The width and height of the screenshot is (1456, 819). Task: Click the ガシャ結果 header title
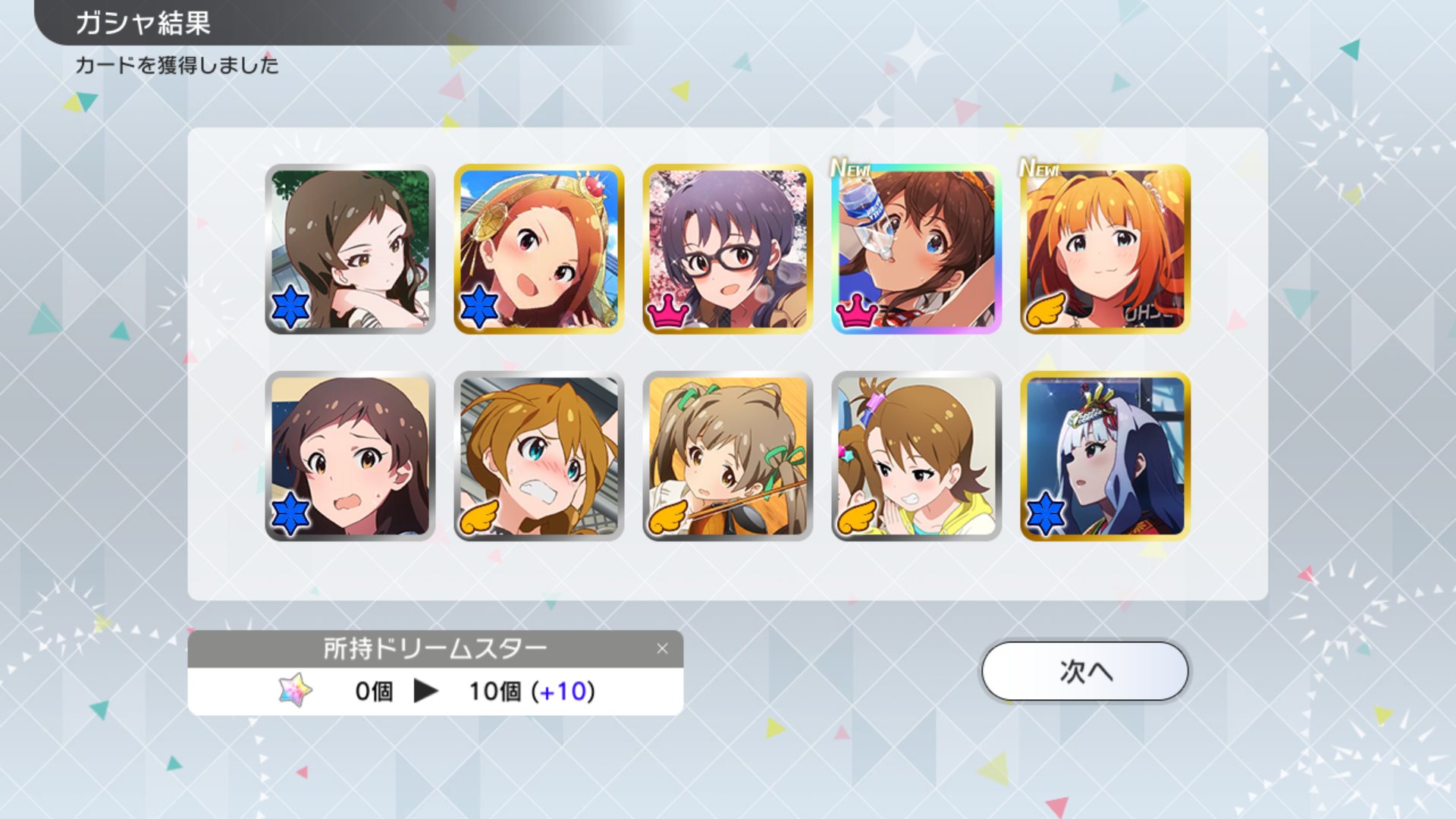pyautogui.click(x=143, y=23)
